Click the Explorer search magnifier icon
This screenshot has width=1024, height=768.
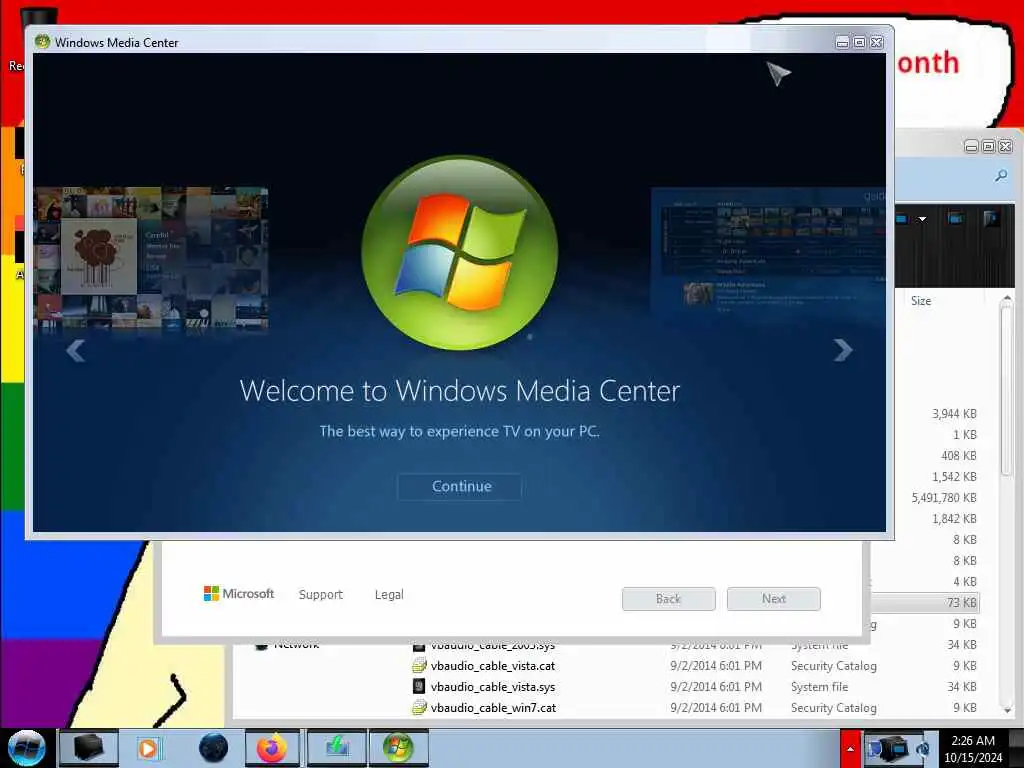pyautogui.click(x=1001, y=175)
